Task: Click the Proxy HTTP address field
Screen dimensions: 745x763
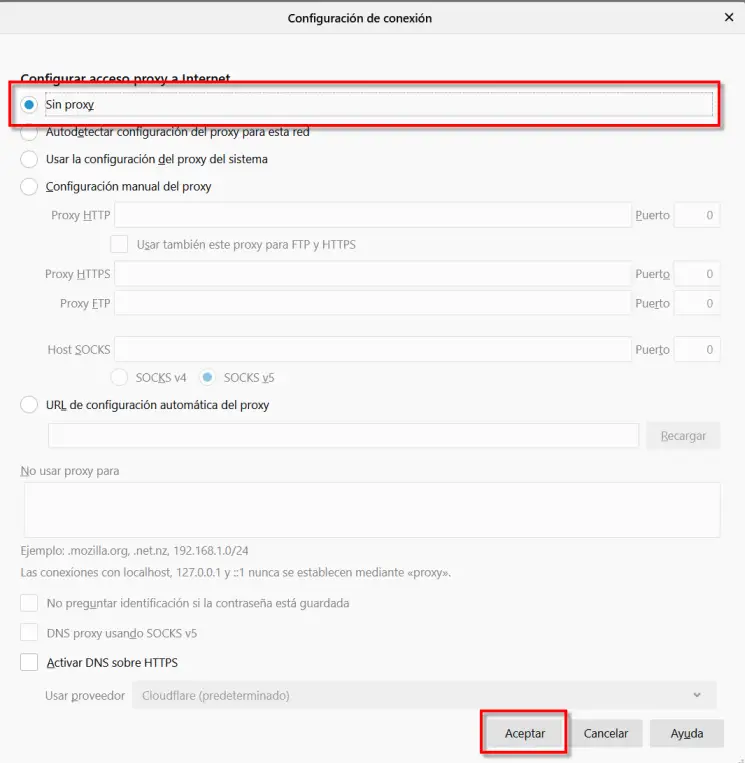Action: [372, 215]
